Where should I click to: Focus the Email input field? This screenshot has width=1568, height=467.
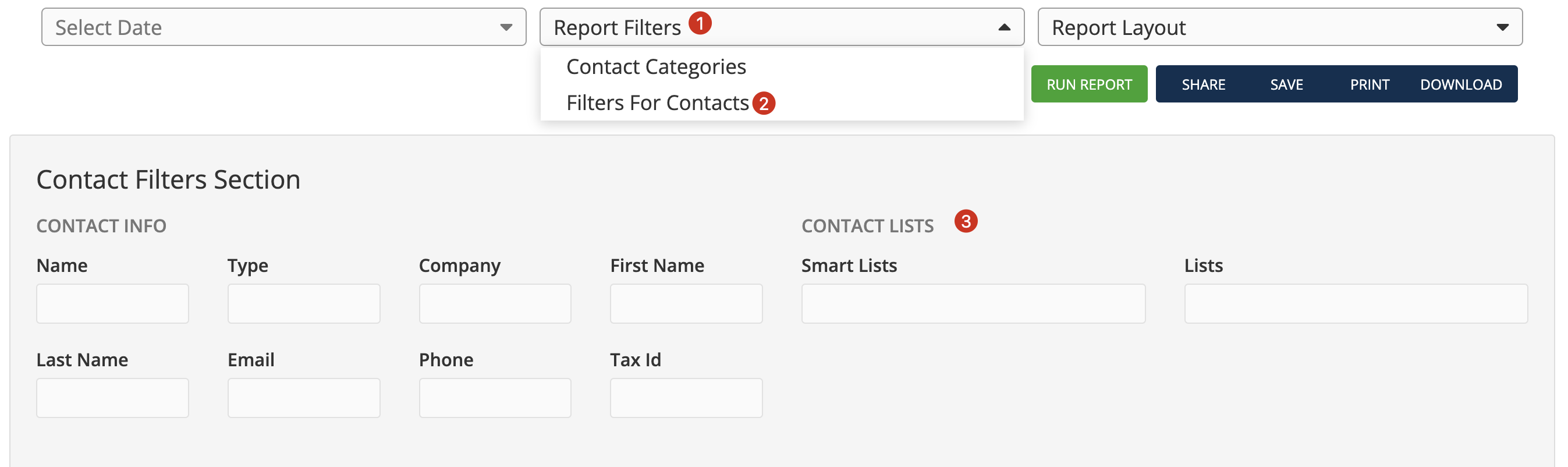pos(304,398)
